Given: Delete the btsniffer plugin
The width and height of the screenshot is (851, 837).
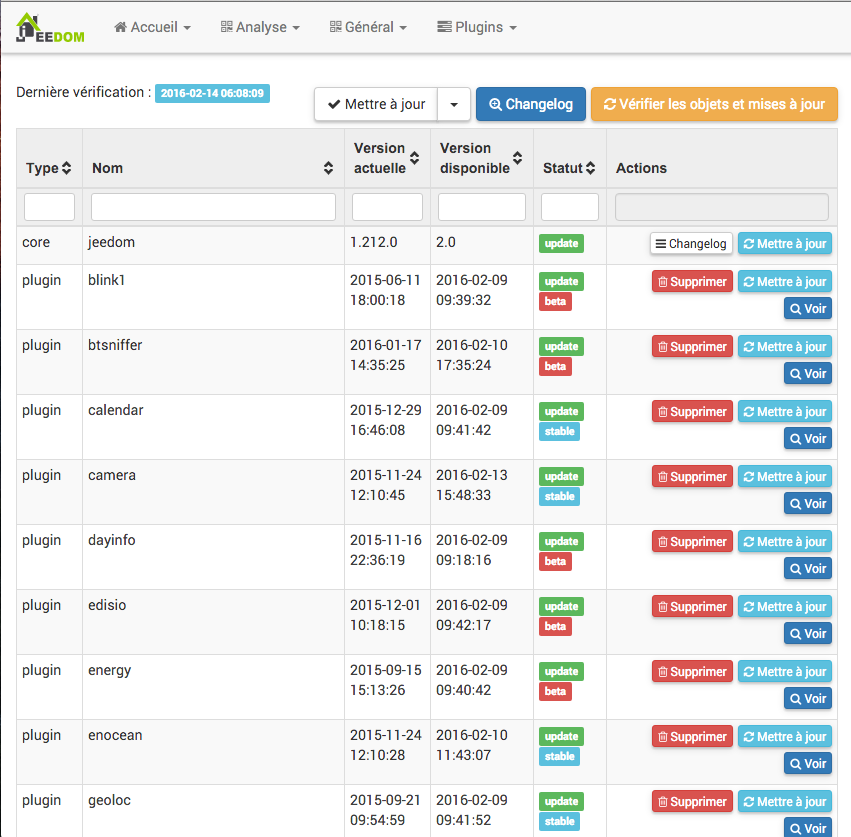Looking at the screenshot, I should [692, 346].
